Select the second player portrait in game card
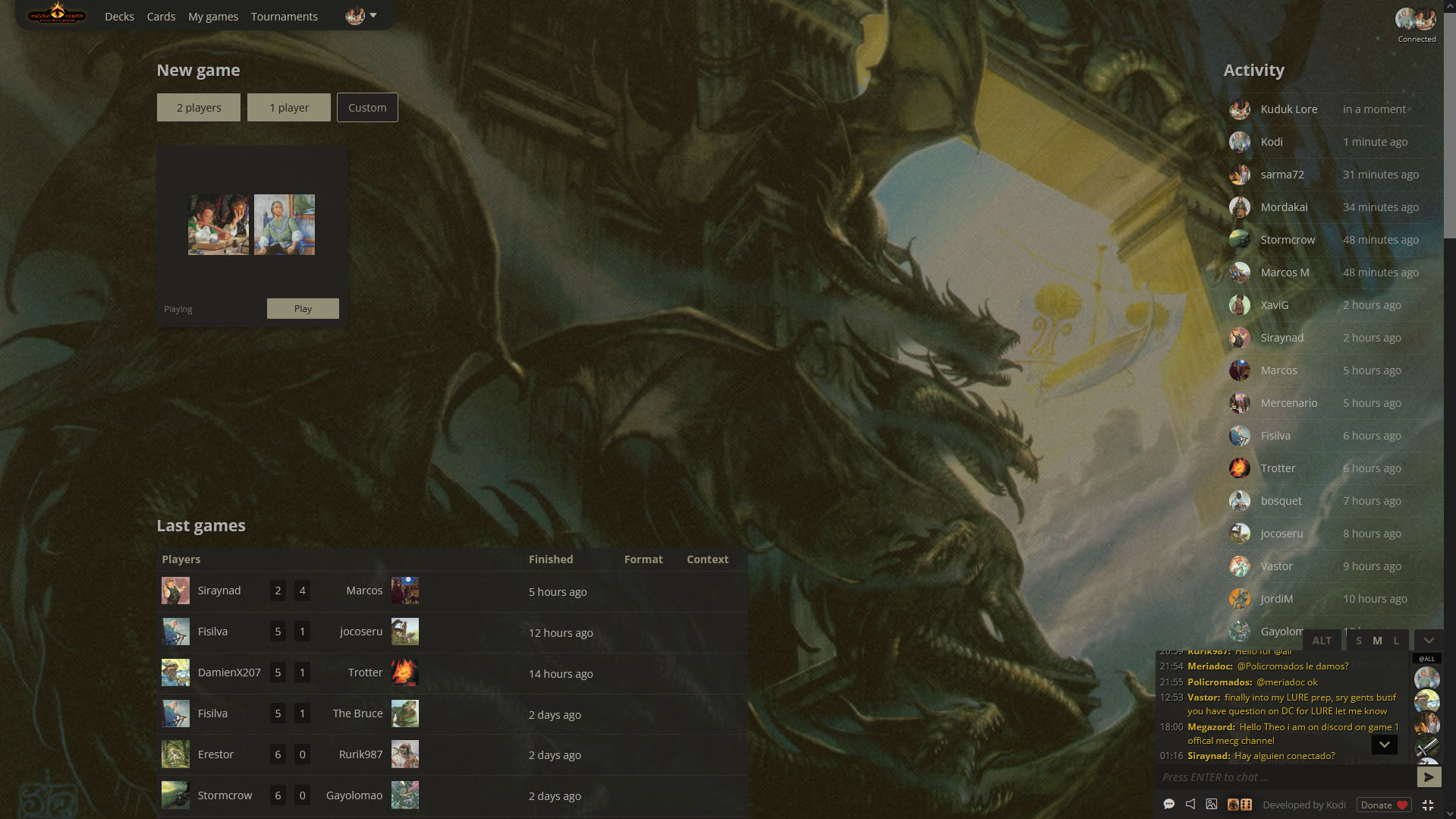 [285, 225]
